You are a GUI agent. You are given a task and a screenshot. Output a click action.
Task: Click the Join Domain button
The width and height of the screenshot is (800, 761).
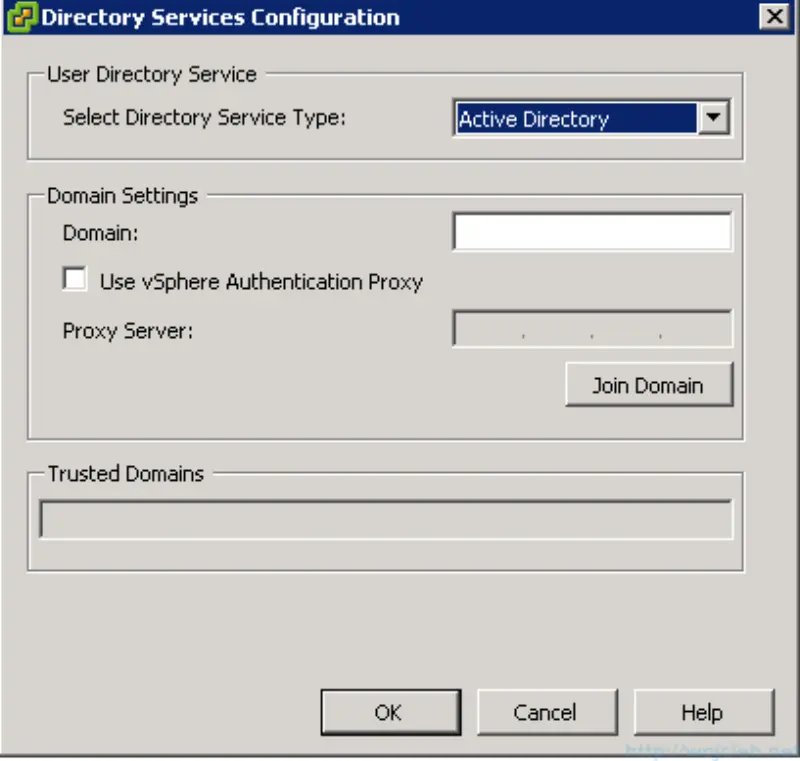coord(648,385)
